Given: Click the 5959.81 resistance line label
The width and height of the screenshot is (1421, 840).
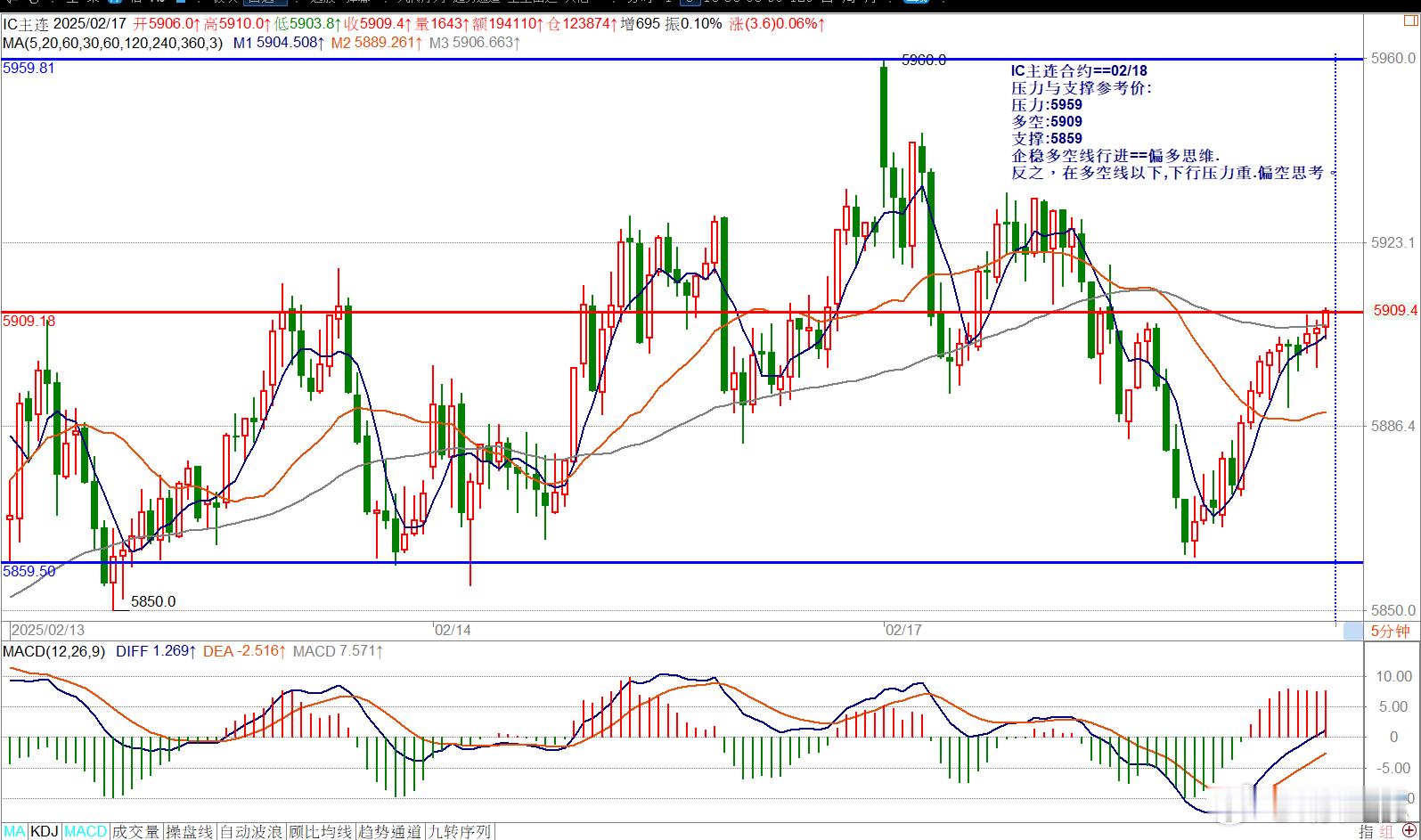Looking at the screenshot, I should tap(29, 68).
